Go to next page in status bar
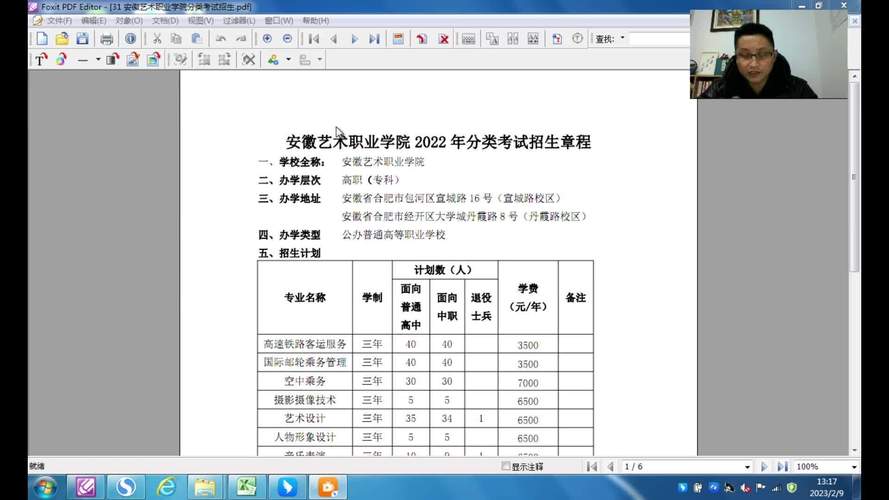This screenshot has width=889, height=500. point(764,467)
